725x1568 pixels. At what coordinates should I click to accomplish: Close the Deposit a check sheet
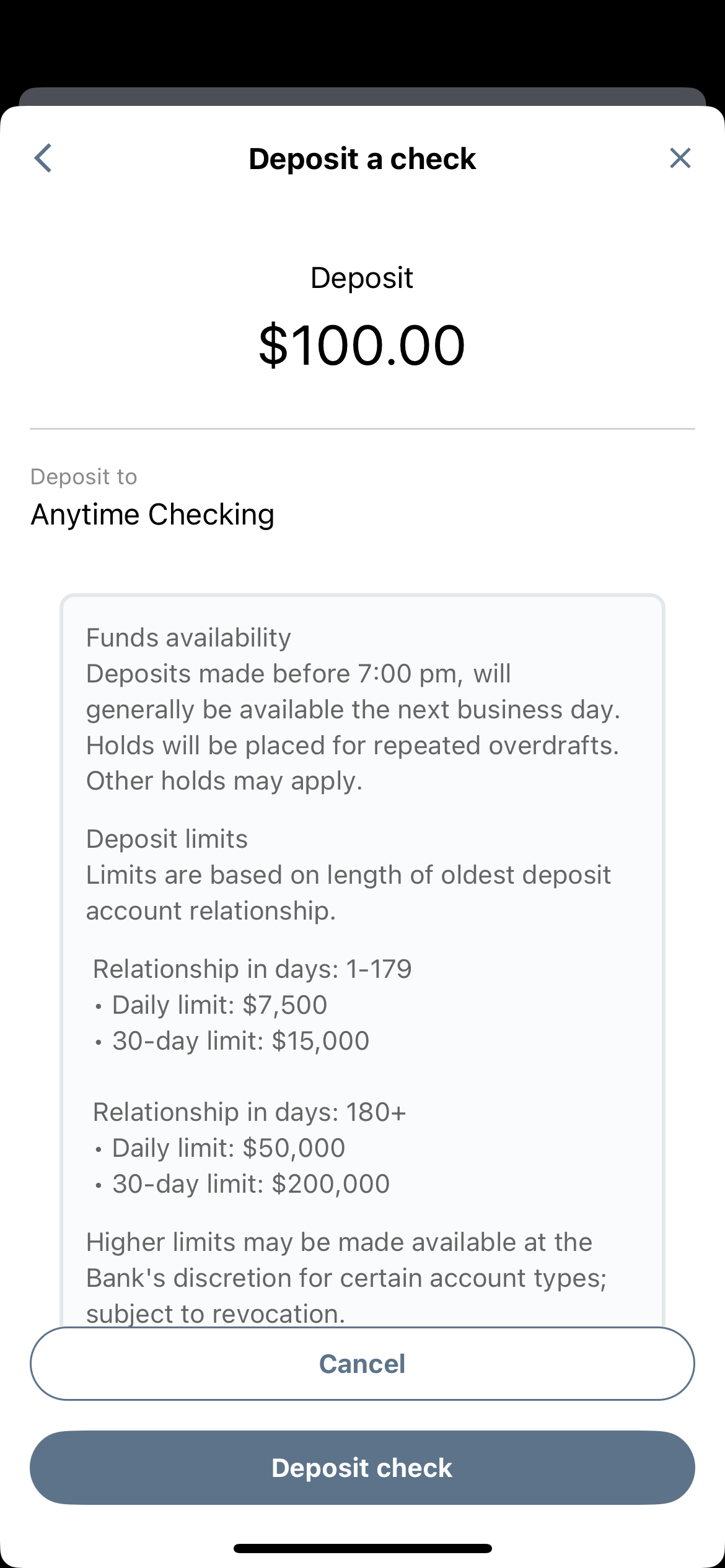pyautogui.click(x=680, y=159)
